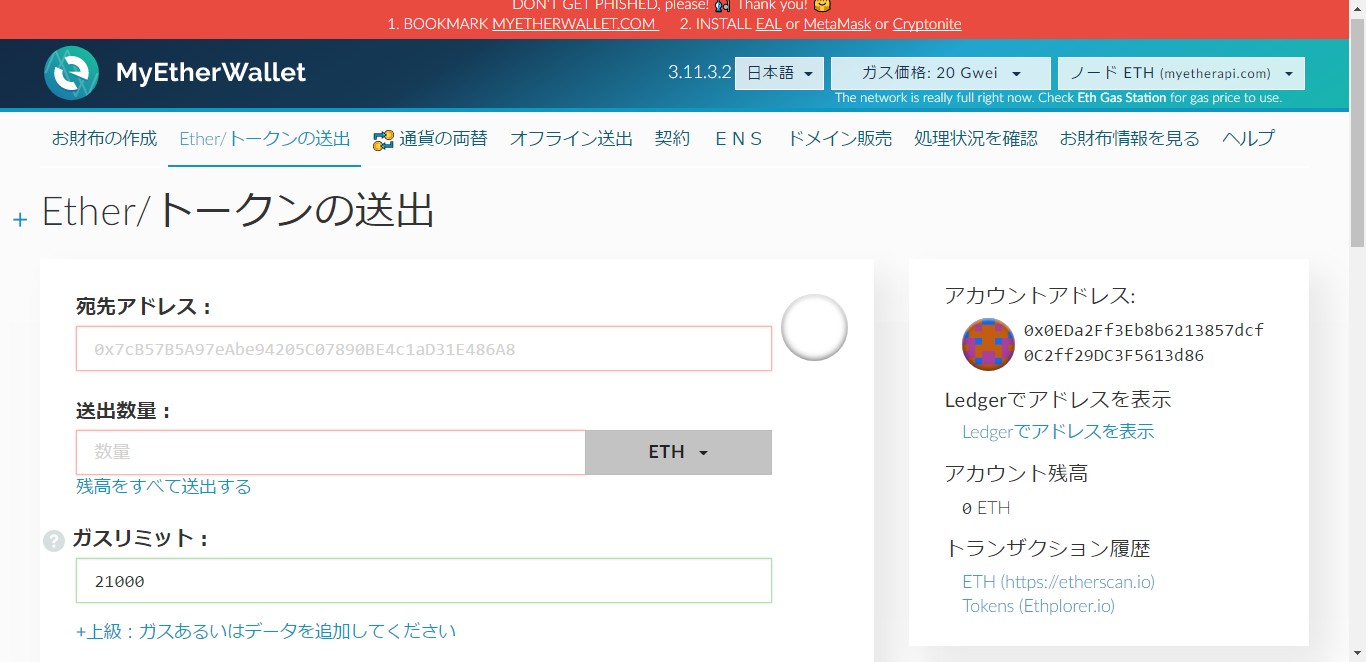
Task: Open the 日本語 language dropdown
Action: [779, 73]
